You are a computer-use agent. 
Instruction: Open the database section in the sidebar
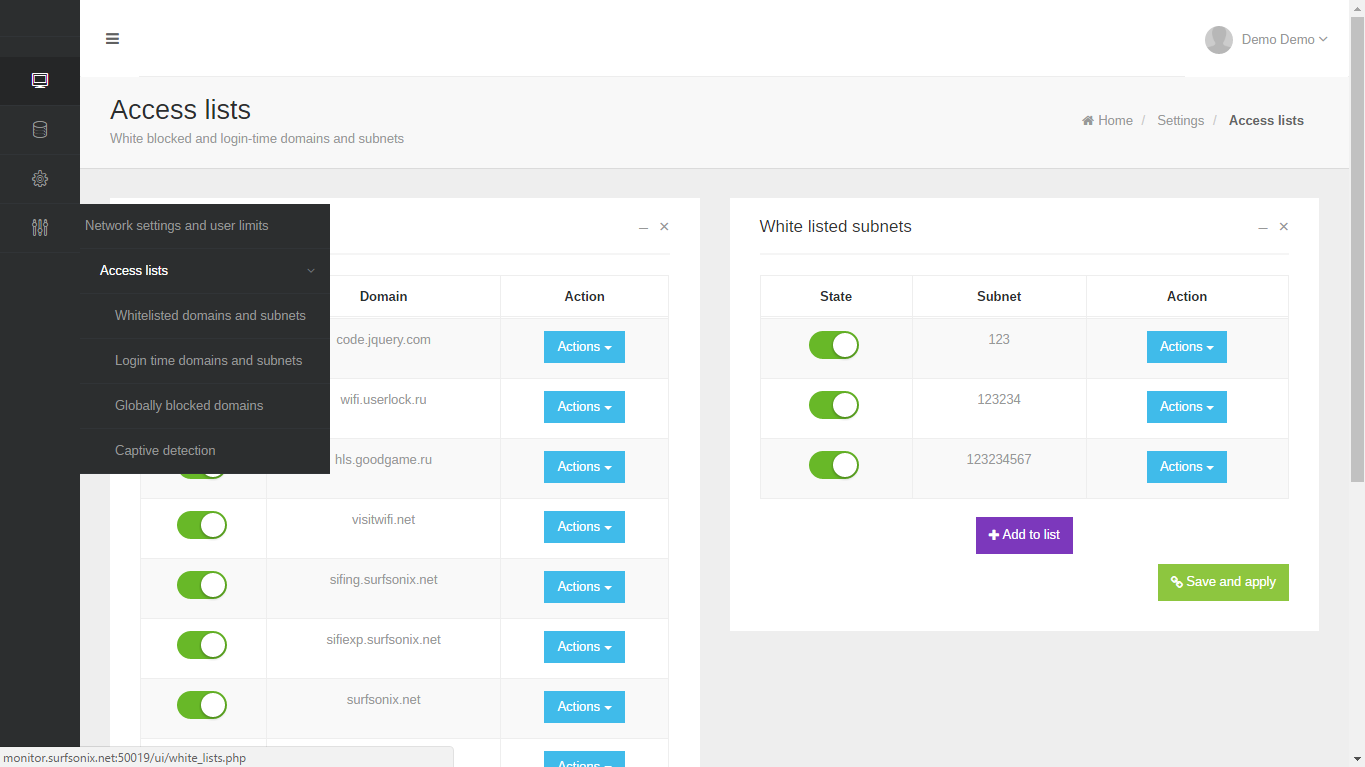[x=40, y=130]
